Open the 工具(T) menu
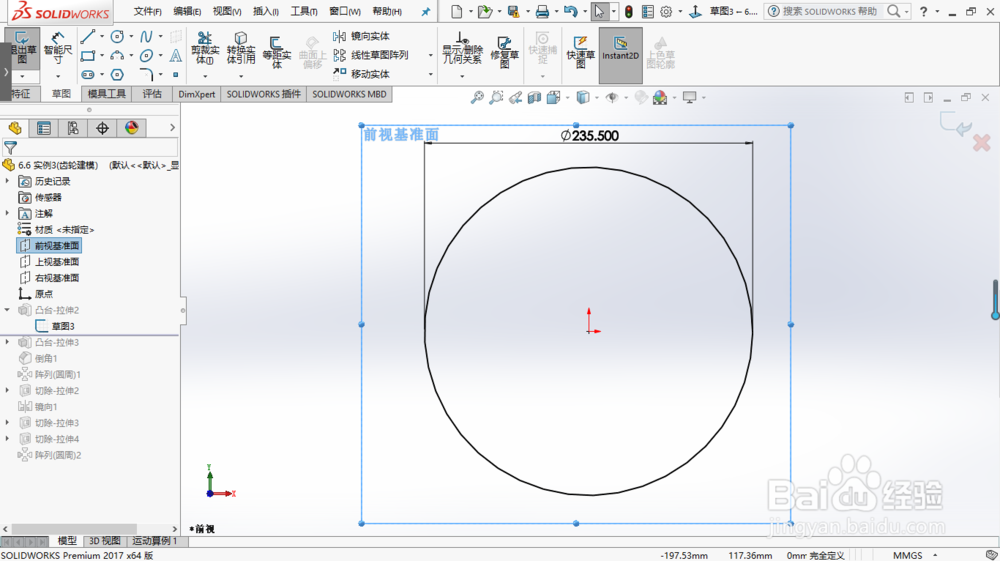Viewport: 1000px width, 561px height. tap(304, 11)
